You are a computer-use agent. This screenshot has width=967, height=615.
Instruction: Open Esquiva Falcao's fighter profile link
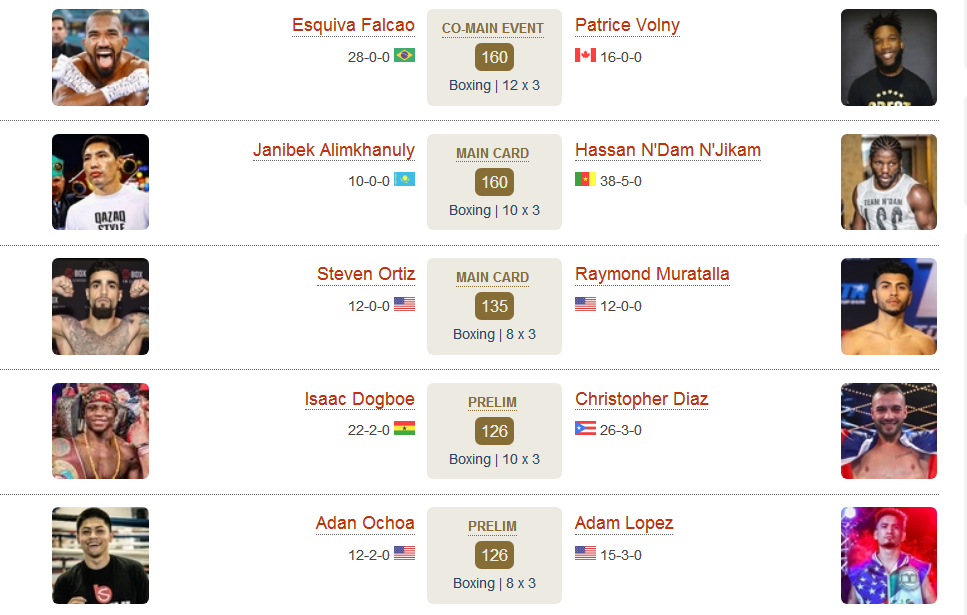click(353, 25)
